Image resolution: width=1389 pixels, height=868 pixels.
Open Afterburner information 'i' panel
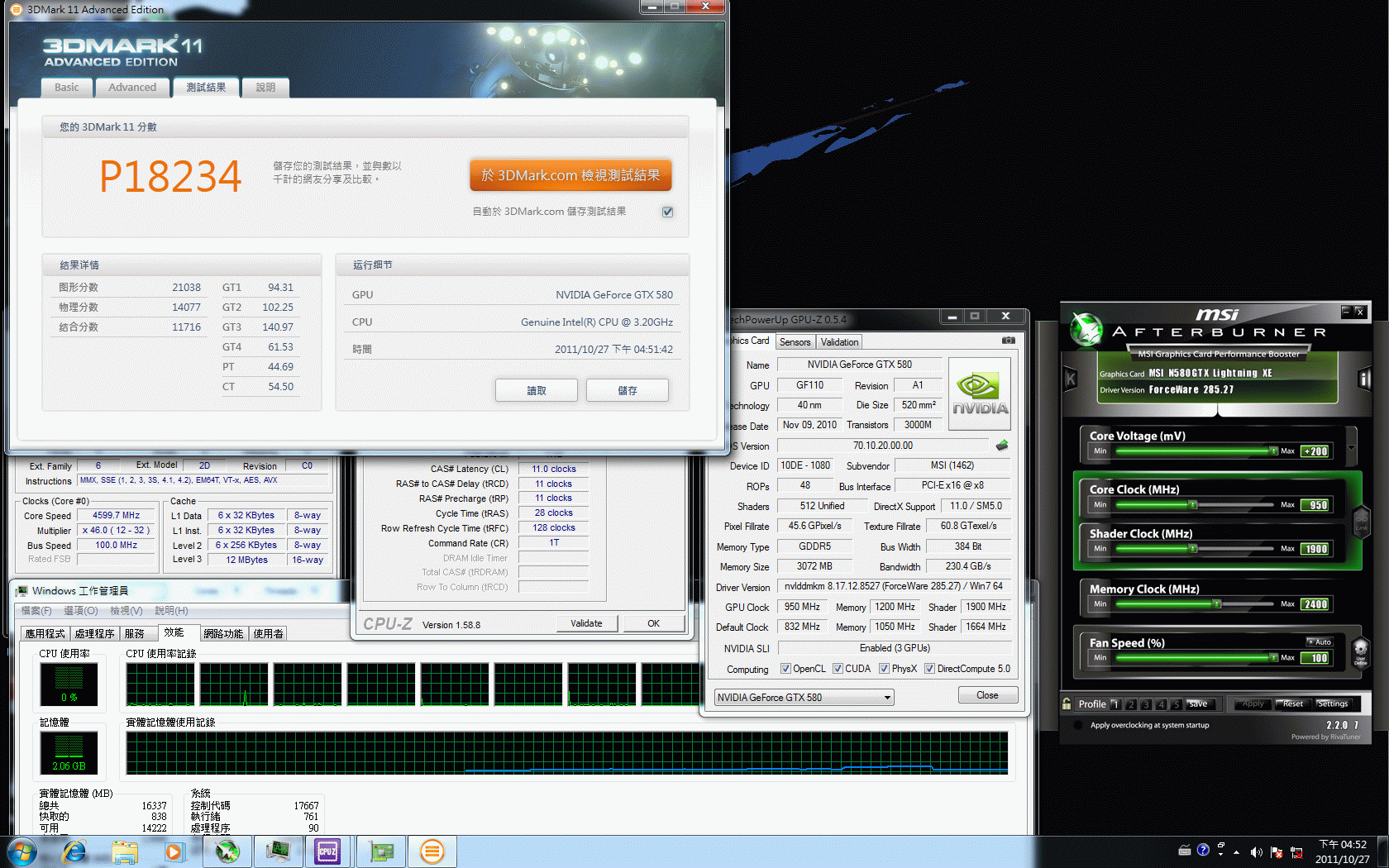pos(1364,379)
